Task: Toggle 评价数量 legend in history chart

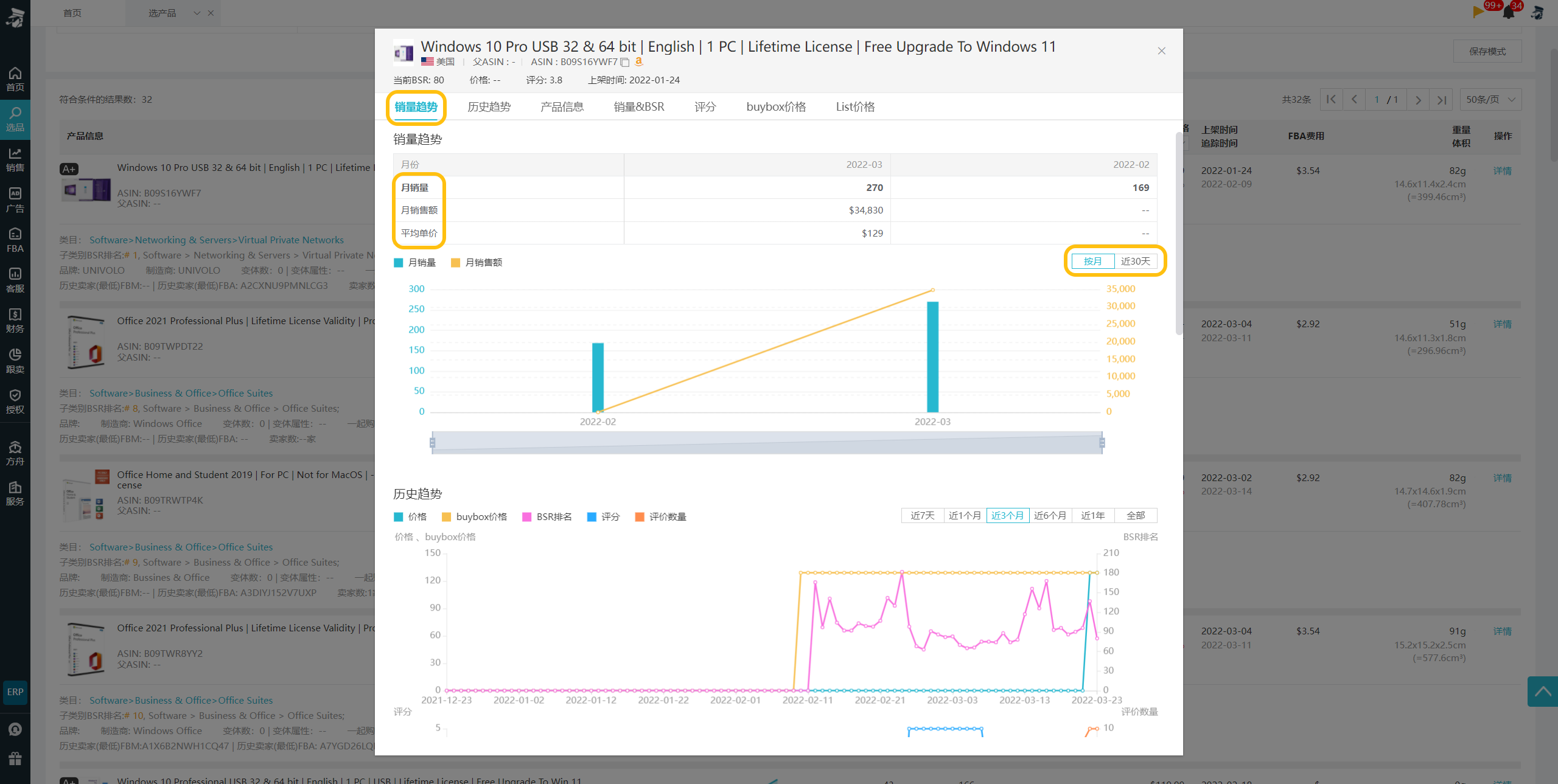Action: [x=661, y=517]
